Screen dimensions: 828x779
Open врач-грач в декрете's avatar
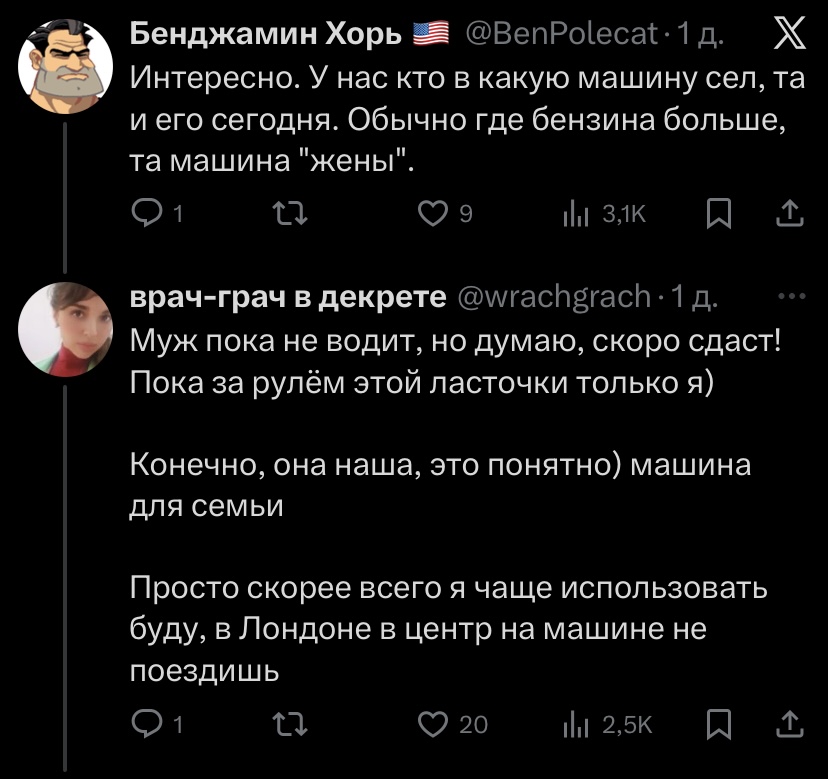[x=65, y=328]
